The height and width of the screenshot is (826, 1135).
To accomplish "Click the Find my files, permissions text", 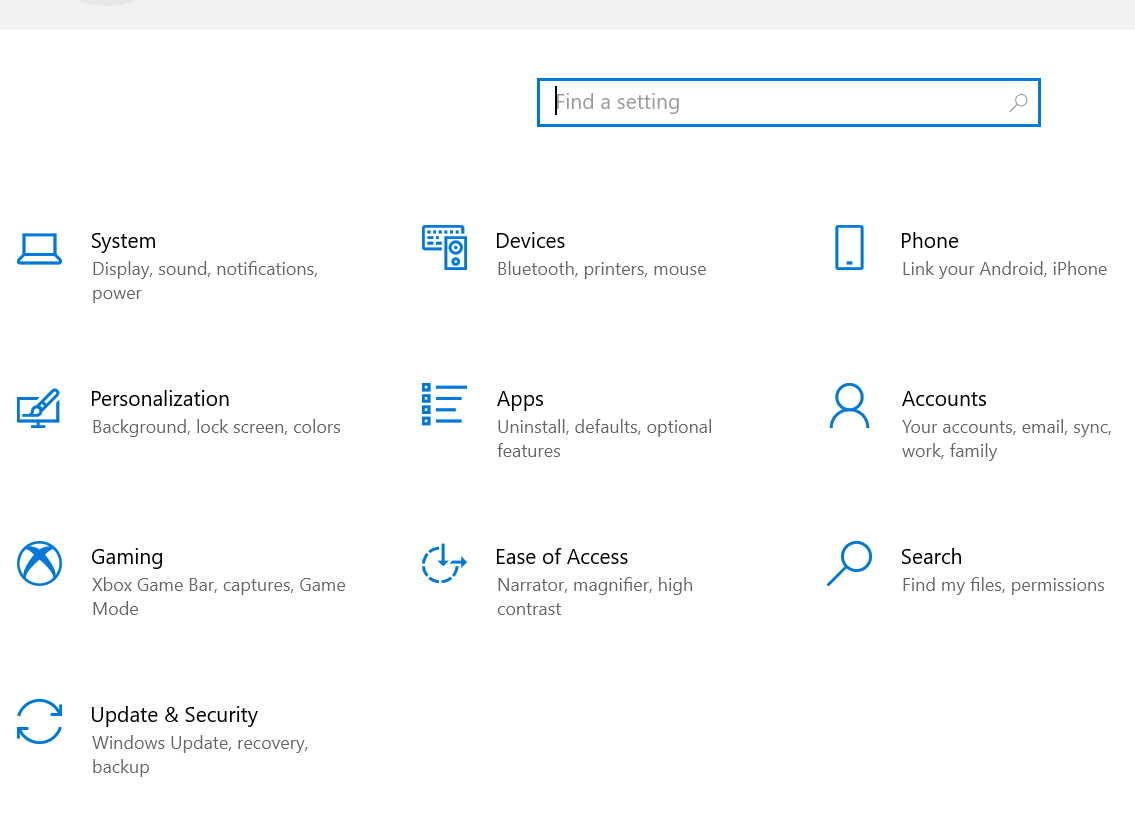I will (1003, 584).
